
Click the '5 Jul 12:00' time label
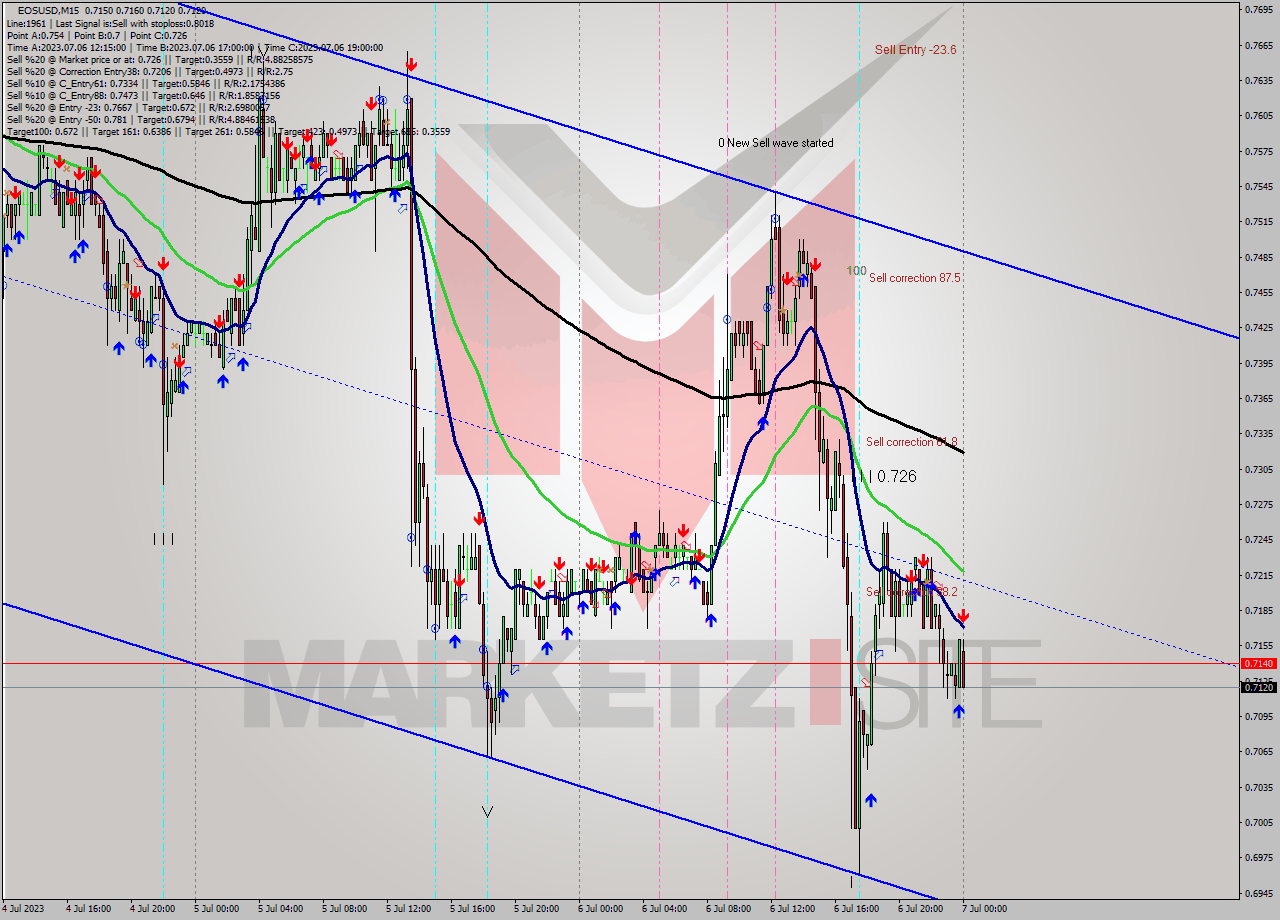pyautogui.click(x=408, y=909)
